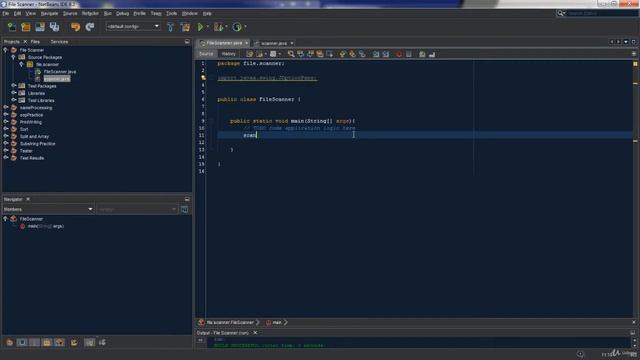Viewport: 640px width, 360px height.
Task: Open the Members dropdown in Navigator
Action: (48, 209)
